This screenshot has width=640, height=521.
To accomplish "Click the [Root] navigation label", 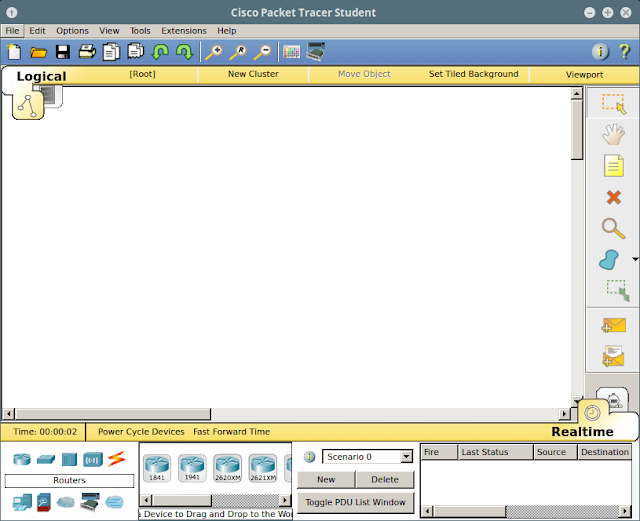I will tap(142, 74).
